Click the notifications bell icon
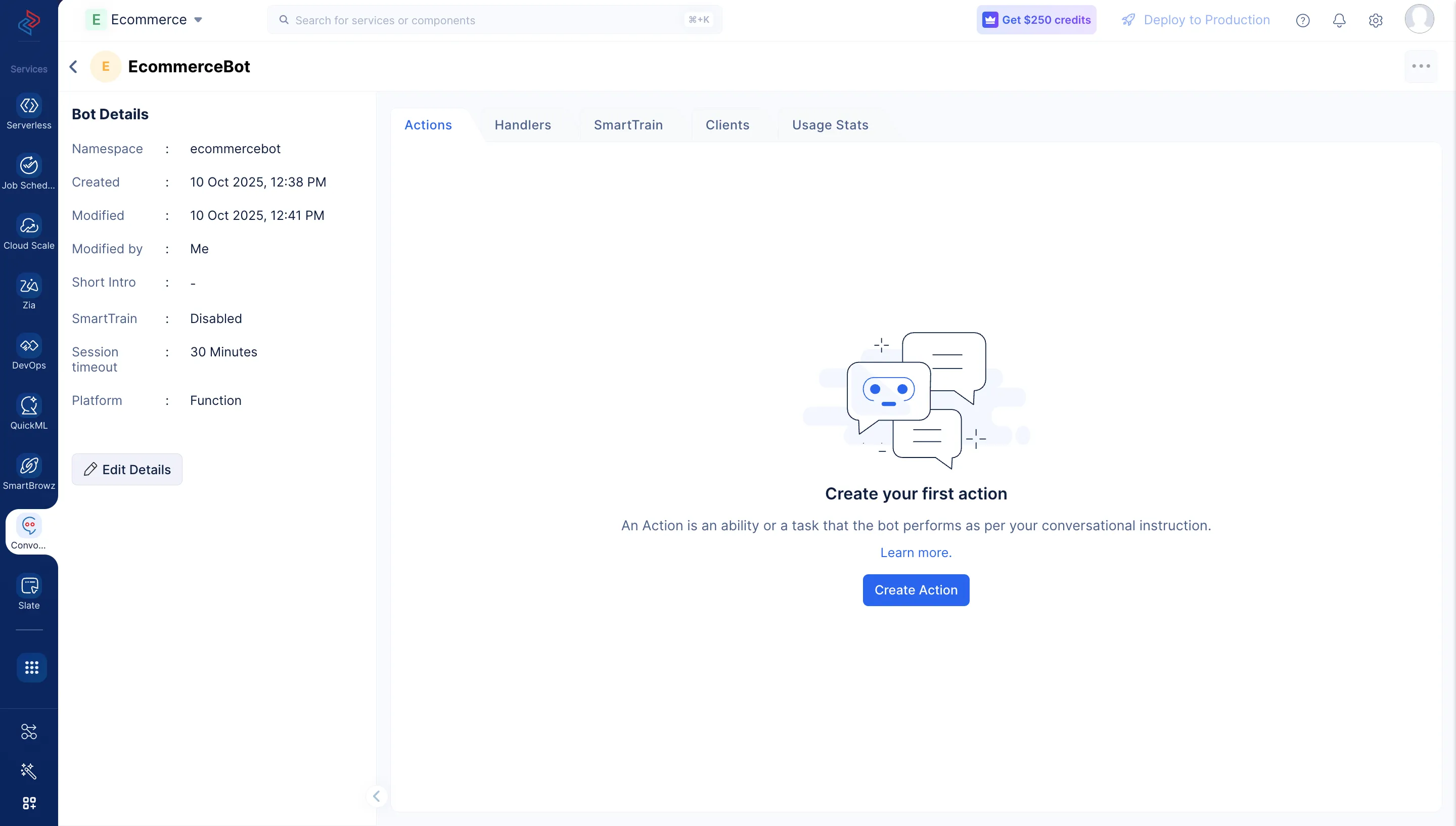 (x=1339, y=20)
